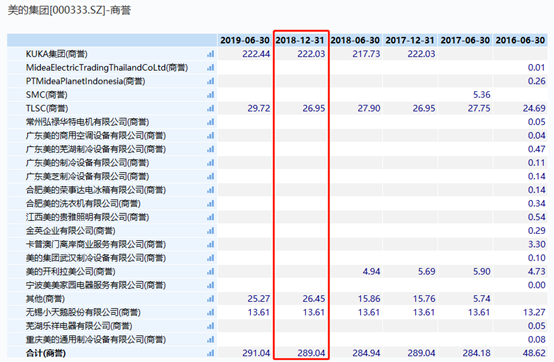Select 江西美的贵雅照明 value 0.54
This screenshot has width=554, height=362.
537,217
